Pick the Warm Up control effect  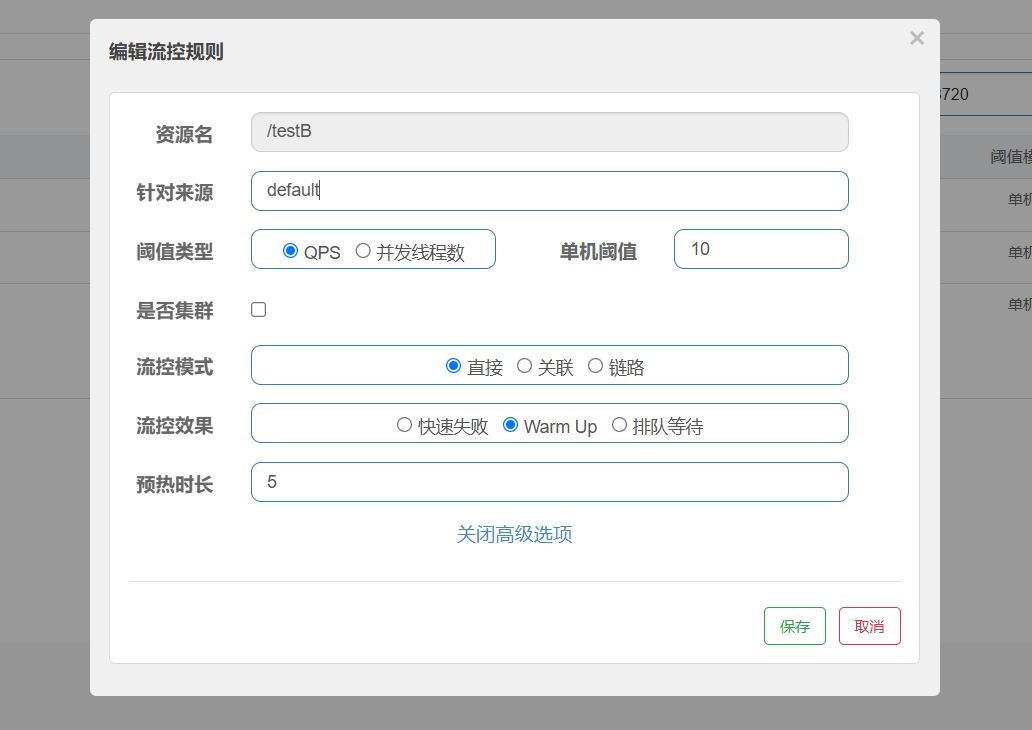tap(510, 425)
